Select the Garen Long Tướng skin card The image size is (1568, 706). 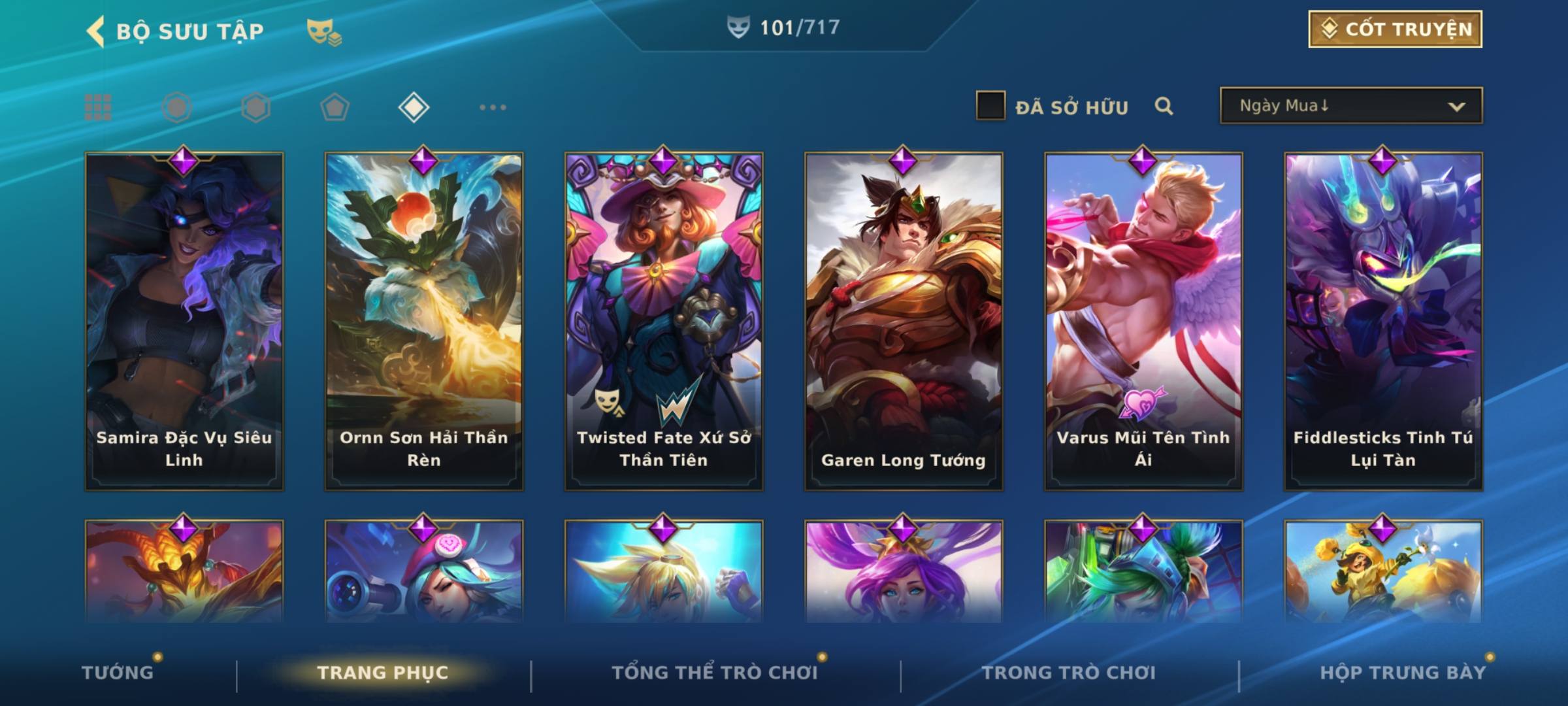pos(904,321)
